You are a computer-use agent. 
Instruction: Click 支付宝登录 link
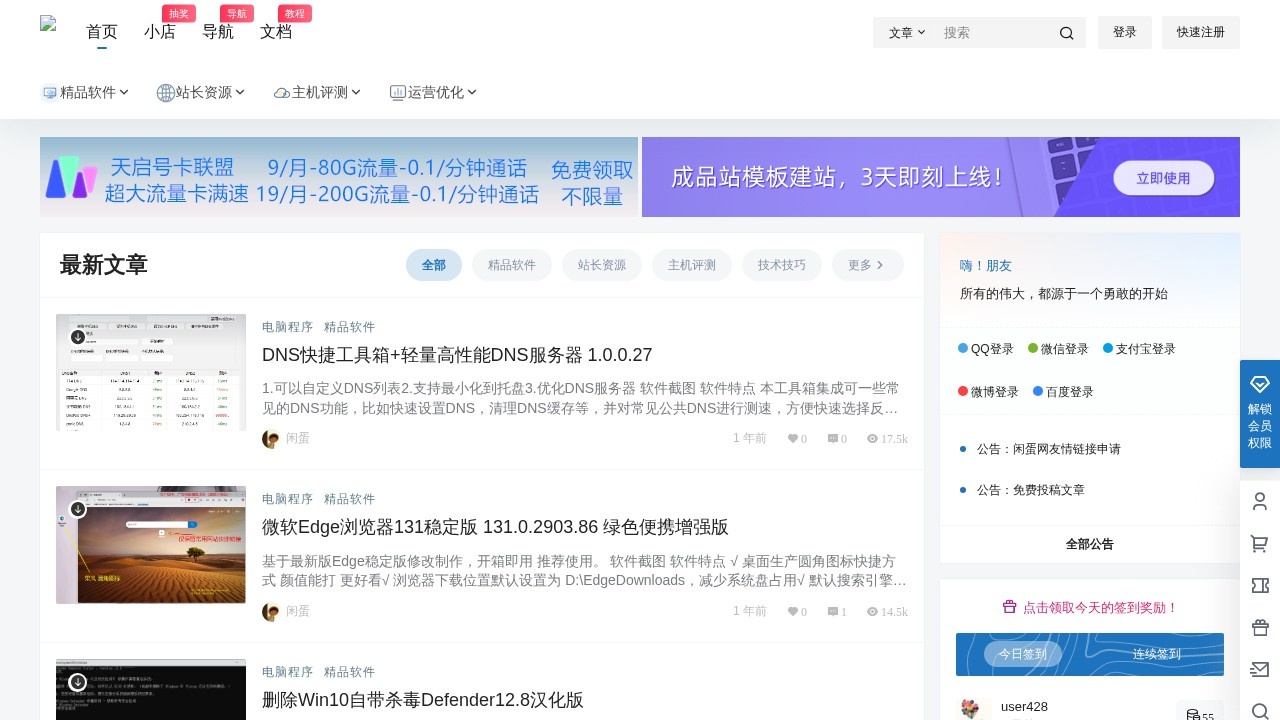tap(1139, 349)
